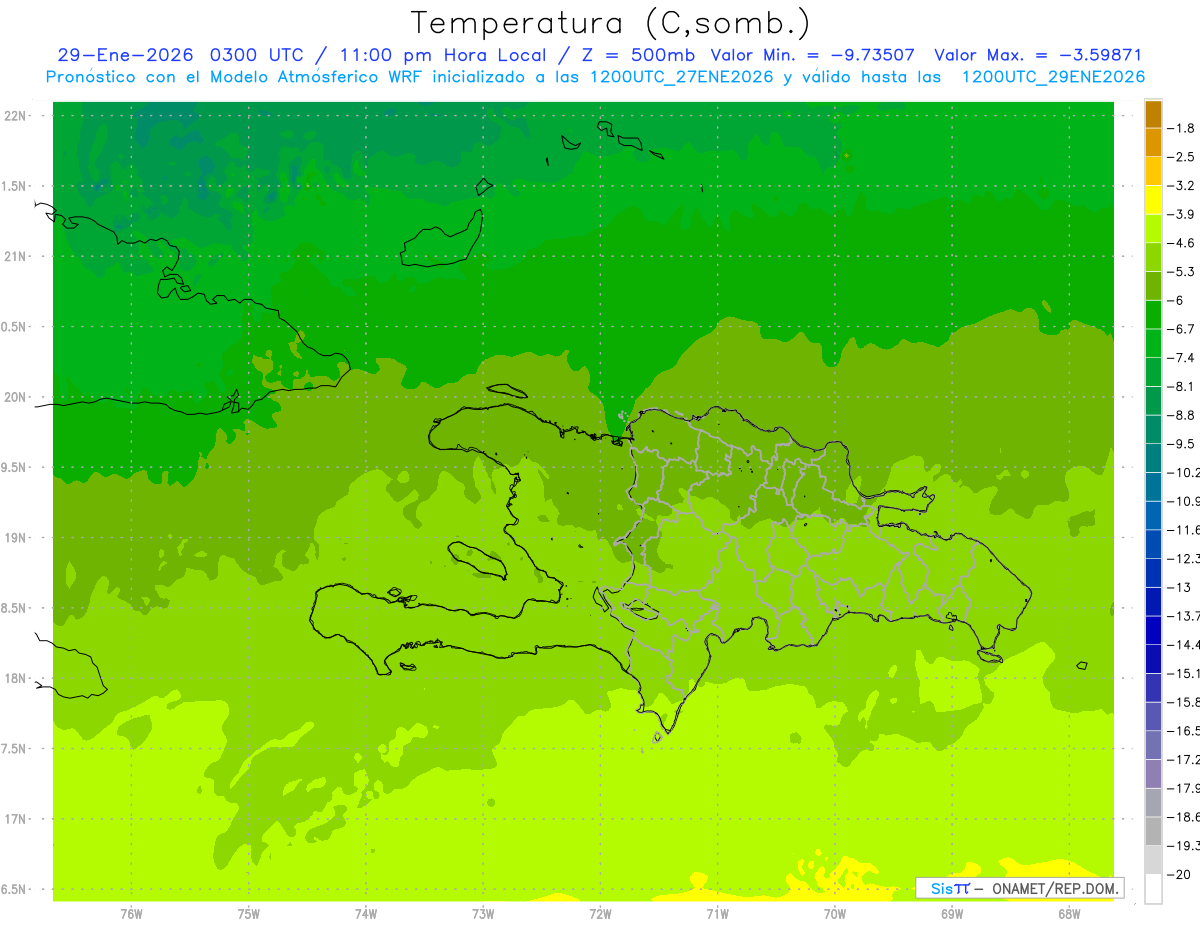Click the "-17.2" colorbar label
The width and height of the screenshot is (1200, 927).
[x=1183, y=760]
